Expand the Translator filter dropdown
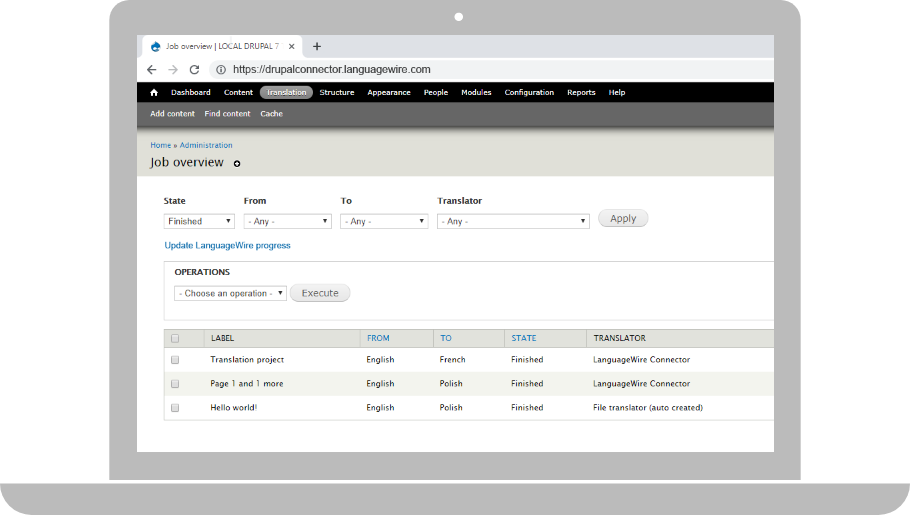The image size is (910, 515). pyautogui.click(x=513, y=221)
